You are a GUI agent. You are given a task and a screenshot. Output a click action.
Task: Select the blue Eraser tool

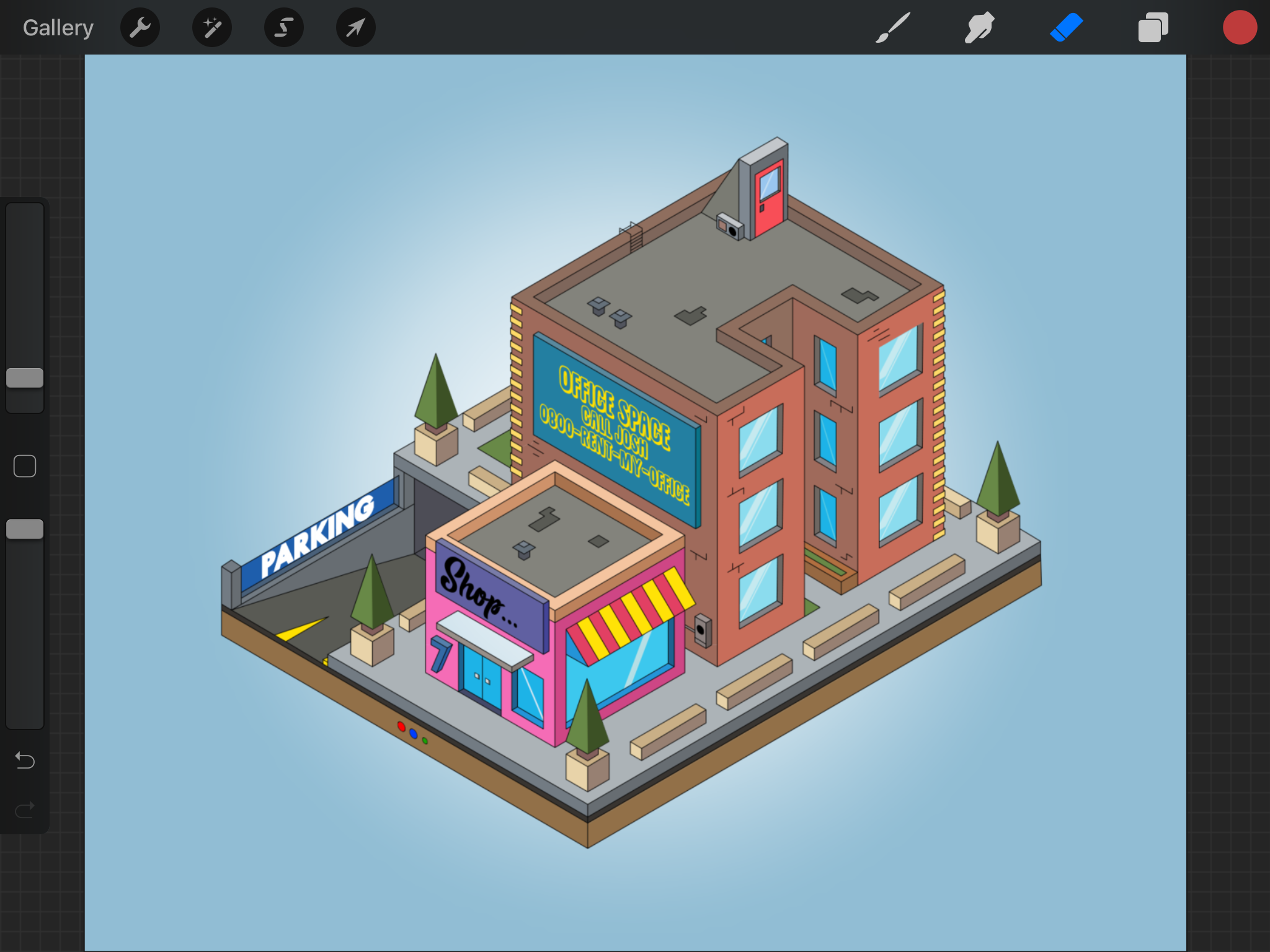tap(1066, 28)
